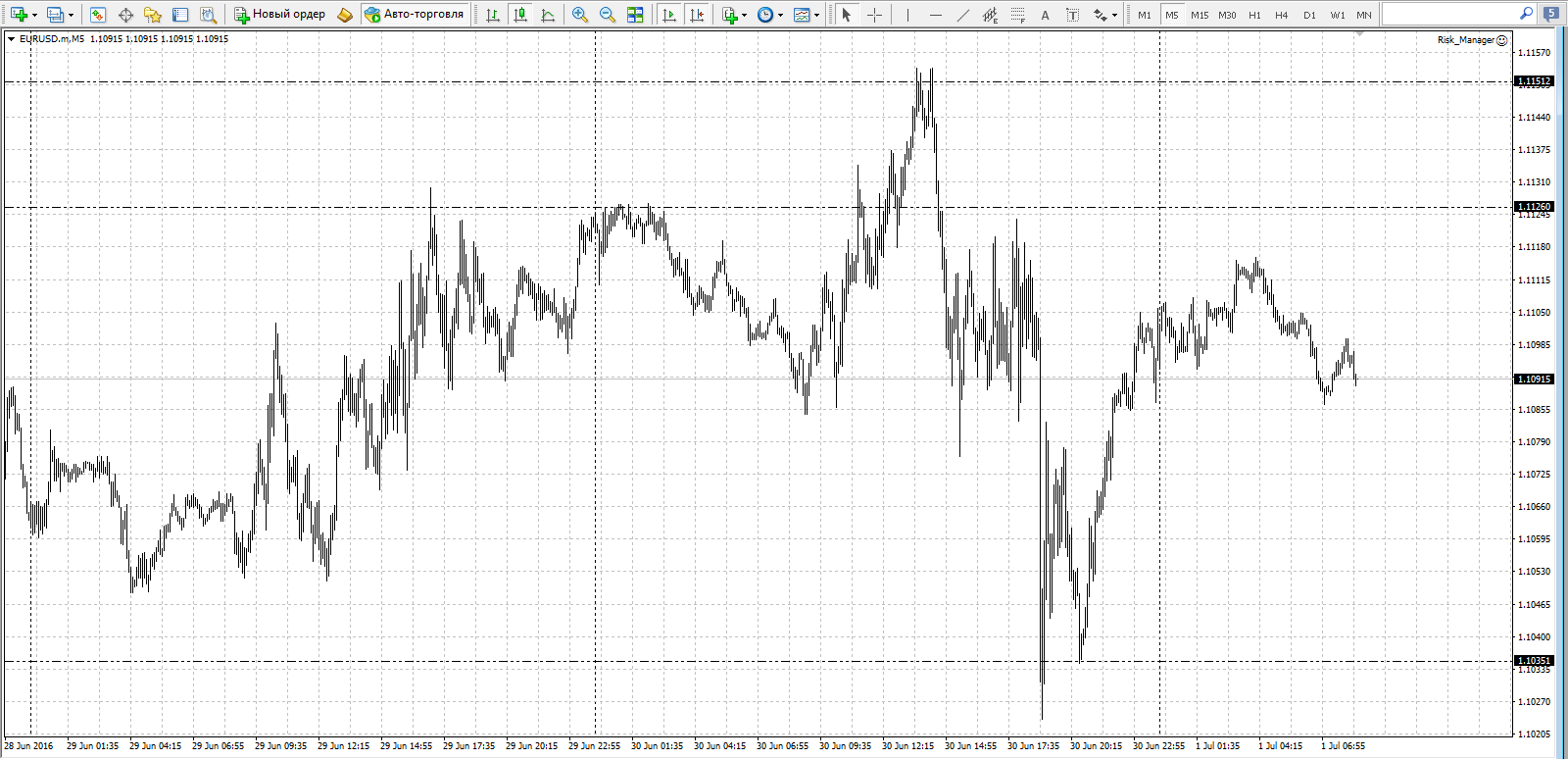Click the add Indicators icon
1568x759 pixels.
(730, 15)
